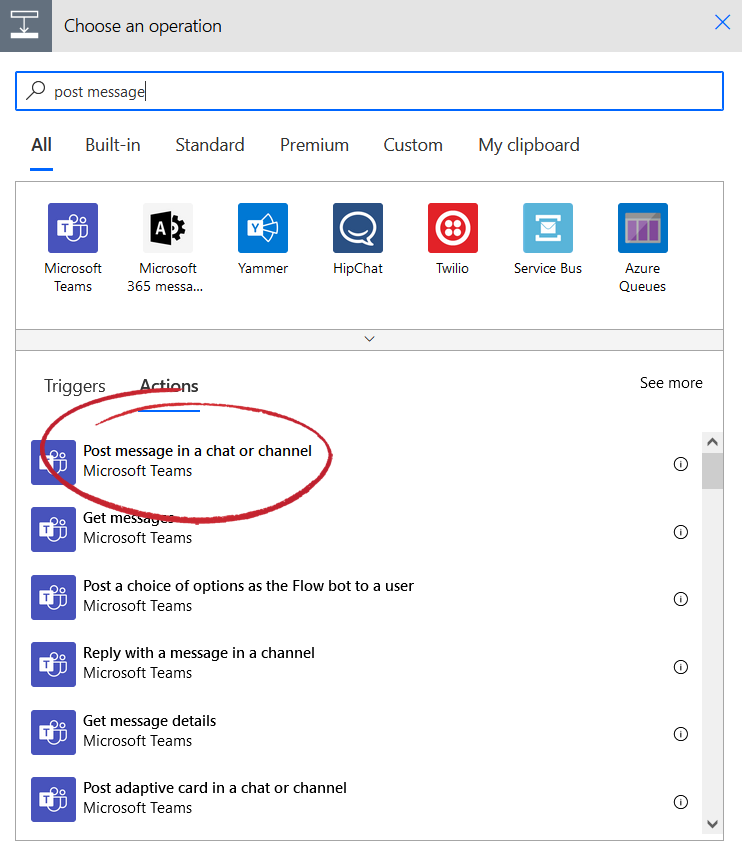Click the See more link
The image size is (742, 866).
pyautogui.click(x=671, y=383)
